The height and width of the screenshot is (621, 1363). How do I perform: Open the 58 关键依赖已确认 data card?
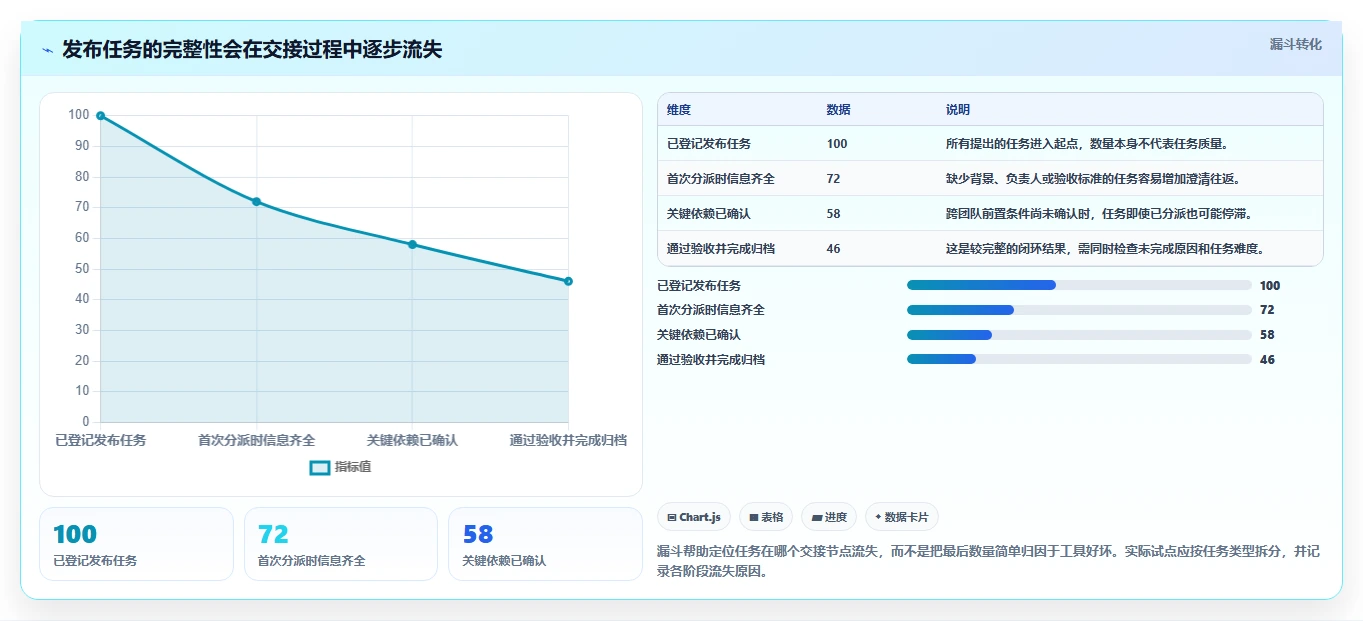tap(545, 544)
